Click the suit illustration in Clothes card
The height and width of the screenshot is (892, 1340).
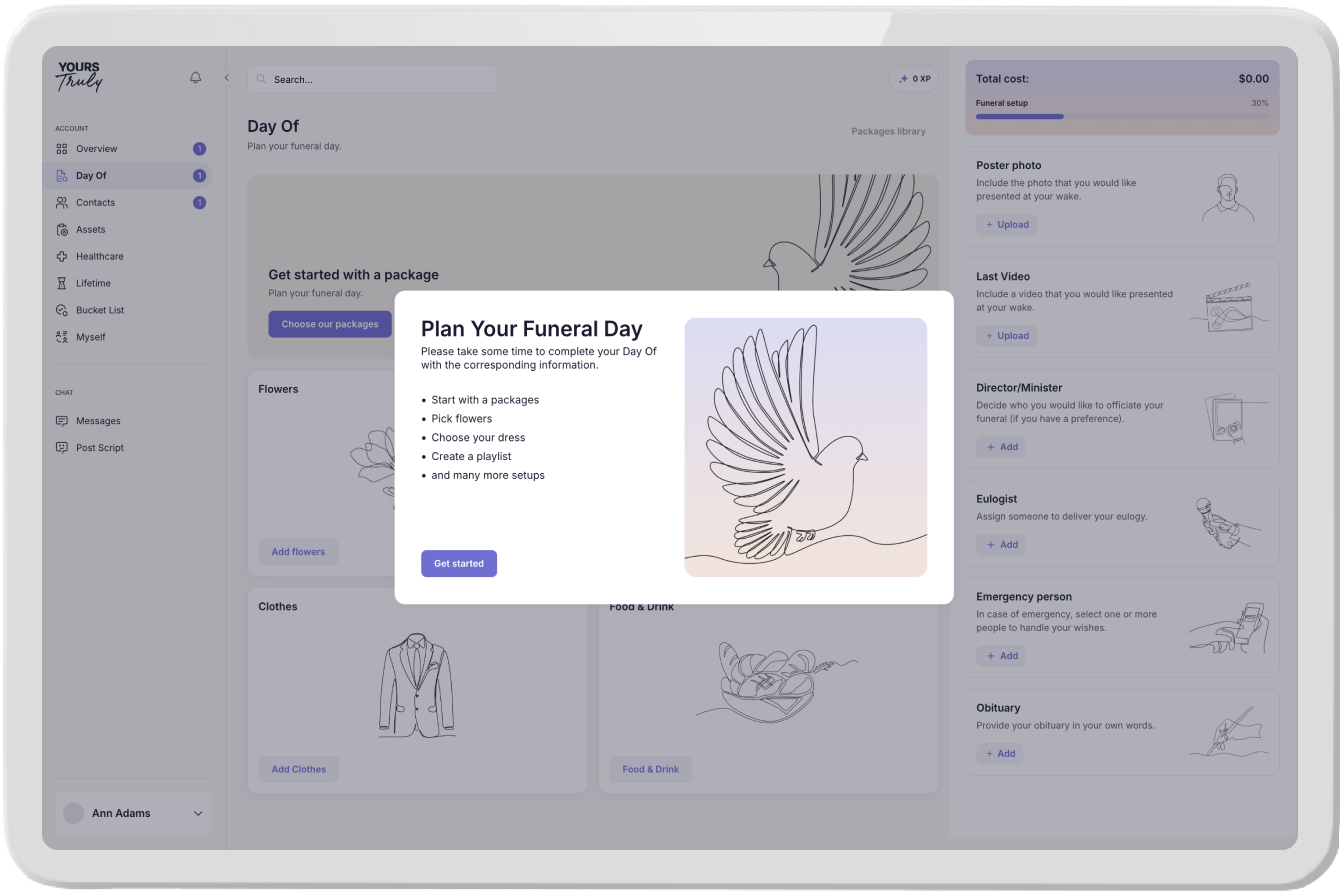(x=418, y=685)
